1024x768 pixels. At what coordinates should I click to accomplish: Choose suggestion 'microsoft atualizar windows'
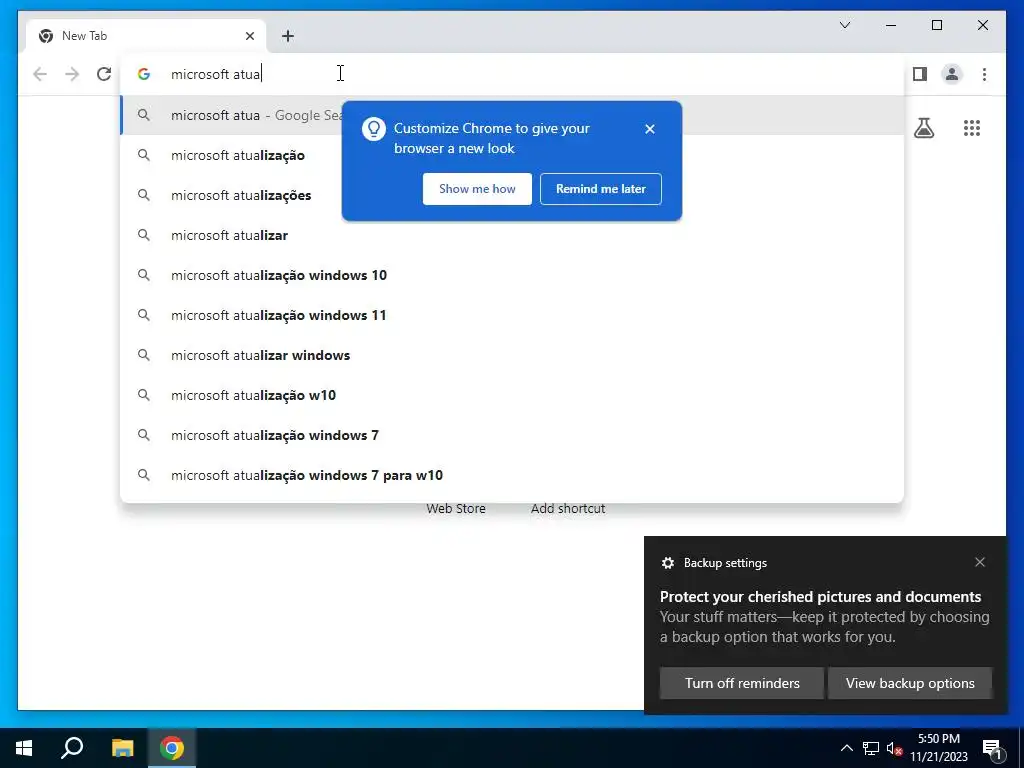click(513, 355)
